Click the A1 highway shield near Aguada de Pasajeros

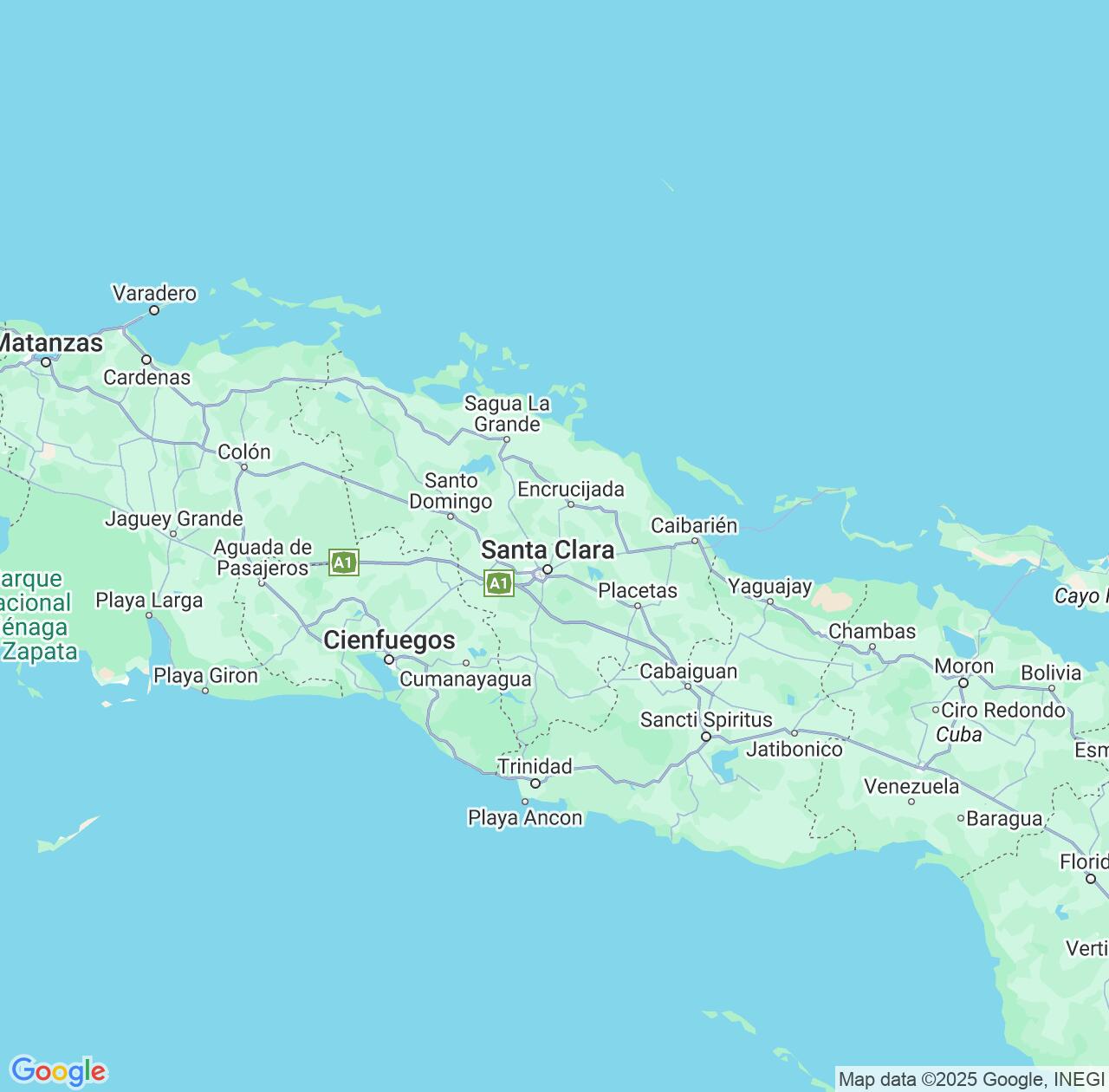(x=344, y=563)
